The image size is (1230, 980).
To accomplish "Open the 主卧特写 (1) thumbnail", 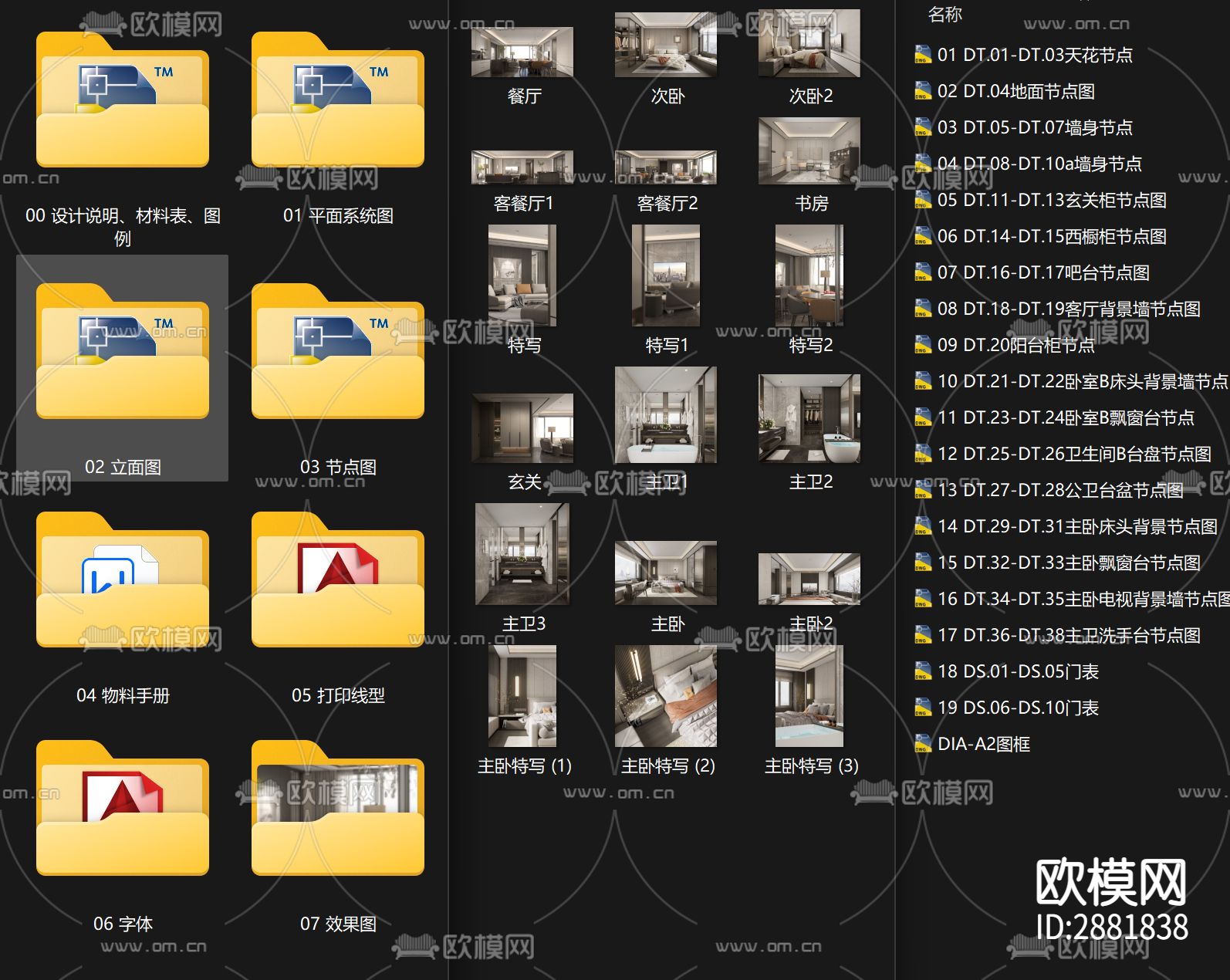I will tap(522, 696).
